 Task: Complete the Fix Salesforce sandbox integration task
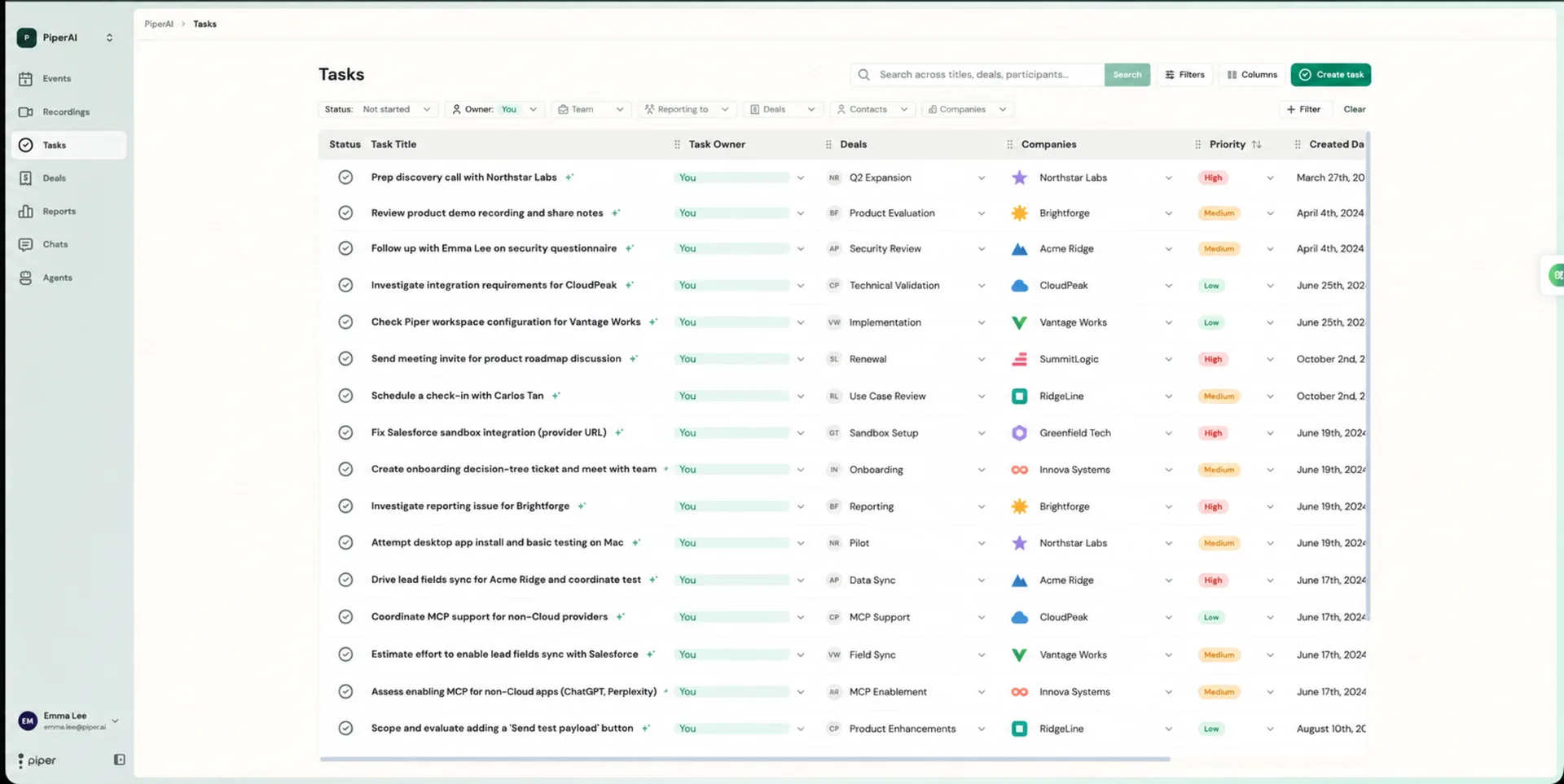click(x=345, y=433)
